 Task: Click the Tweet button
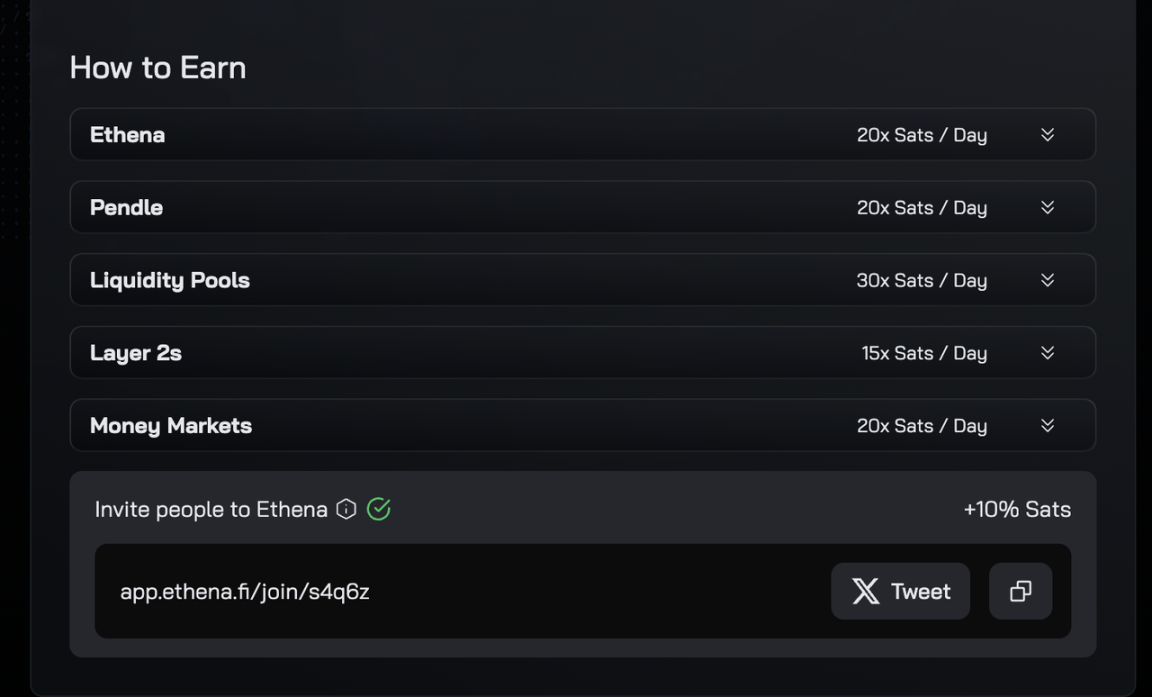(x=900, y=591)
